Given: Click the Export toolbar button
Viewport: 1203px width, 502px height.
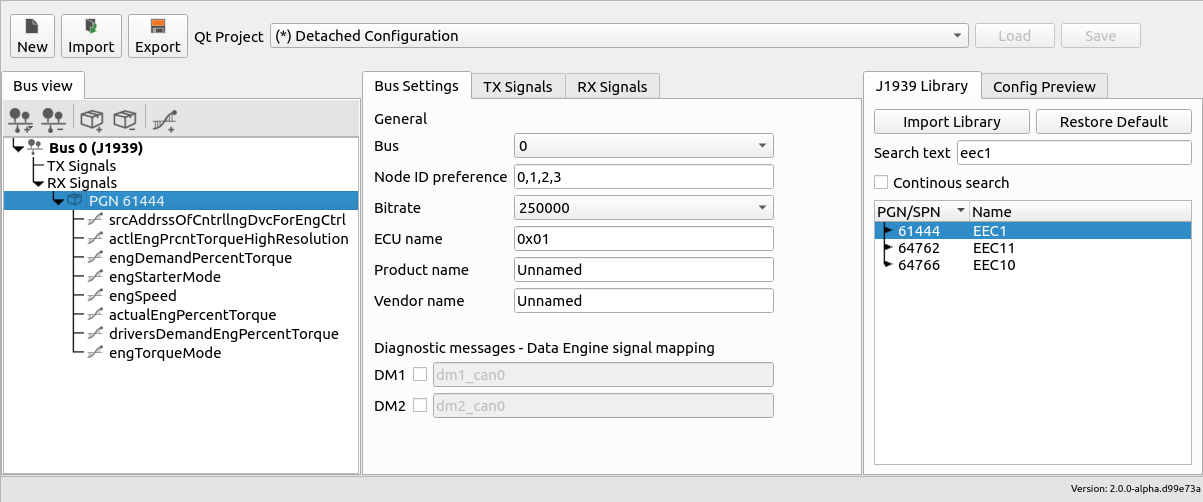Looking at the screenshot, I should point(158,36).
